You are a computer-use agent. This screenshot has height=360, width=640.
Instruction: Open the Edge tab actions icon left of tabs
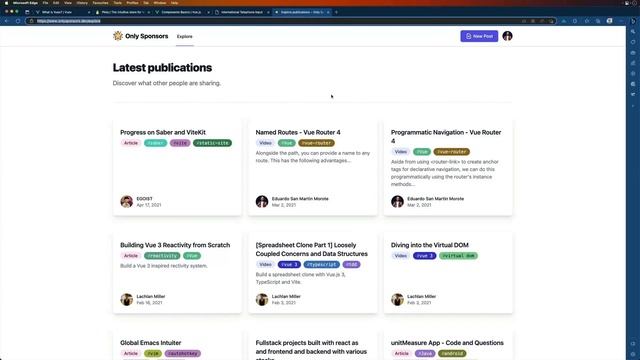point(27,12)
